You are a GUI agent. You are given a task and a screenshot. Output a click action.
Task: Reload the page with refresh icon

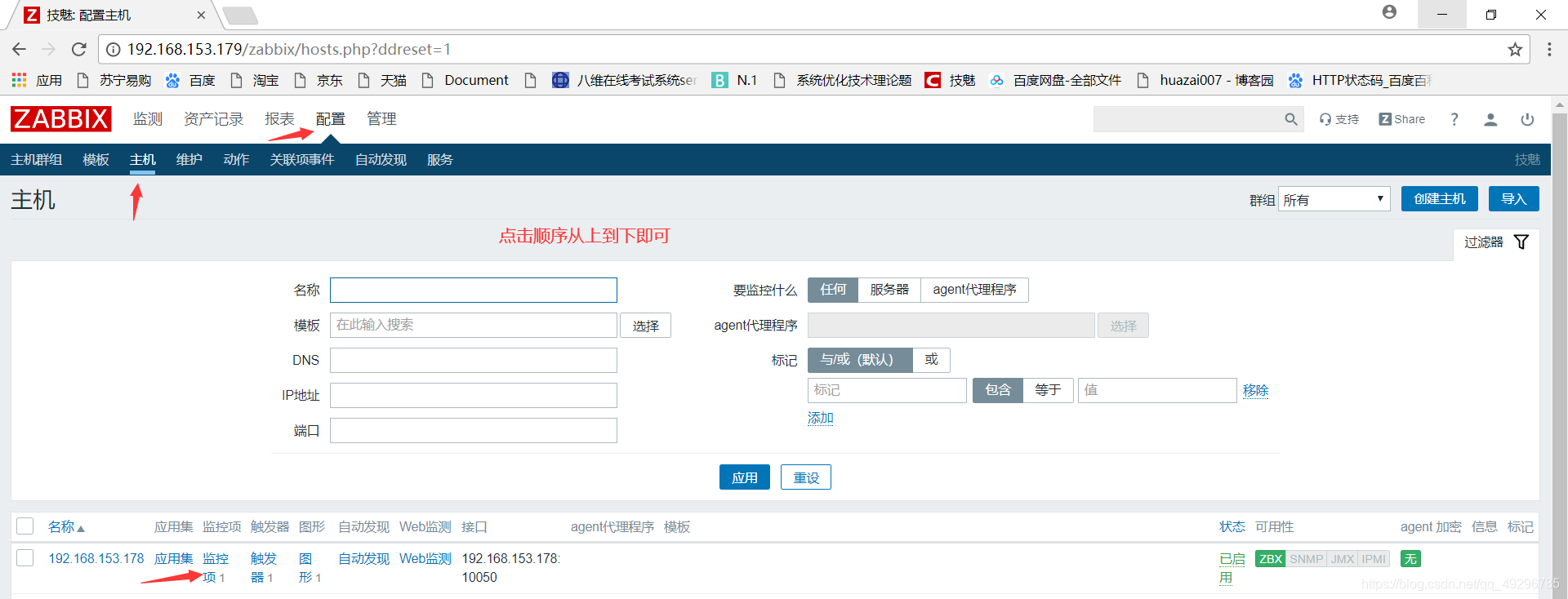pos(79,49)
